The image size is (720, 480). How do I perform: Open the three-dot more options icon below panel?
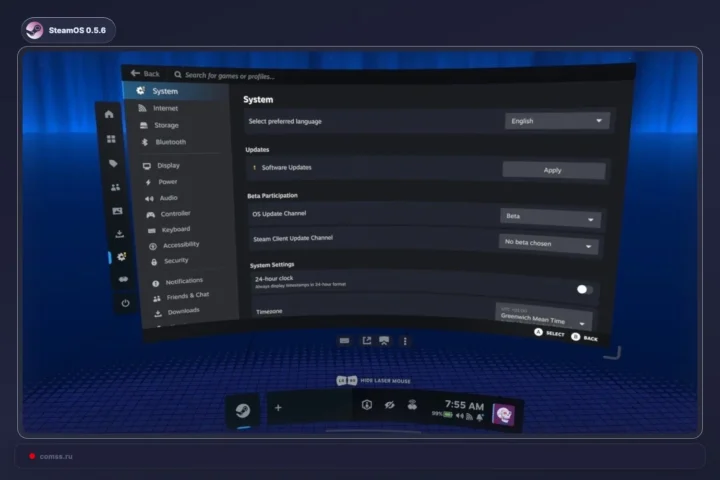click(405, 341)
